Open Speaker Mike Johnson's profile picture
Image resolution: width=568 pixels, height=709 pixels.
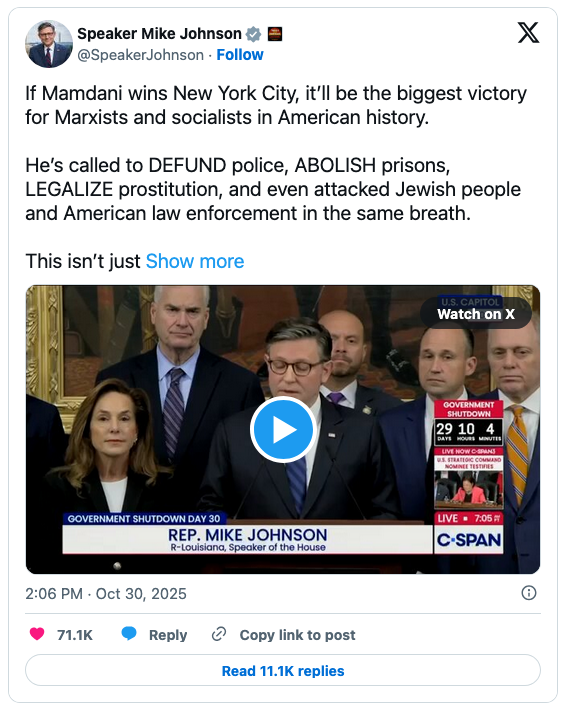pos(49,44)
